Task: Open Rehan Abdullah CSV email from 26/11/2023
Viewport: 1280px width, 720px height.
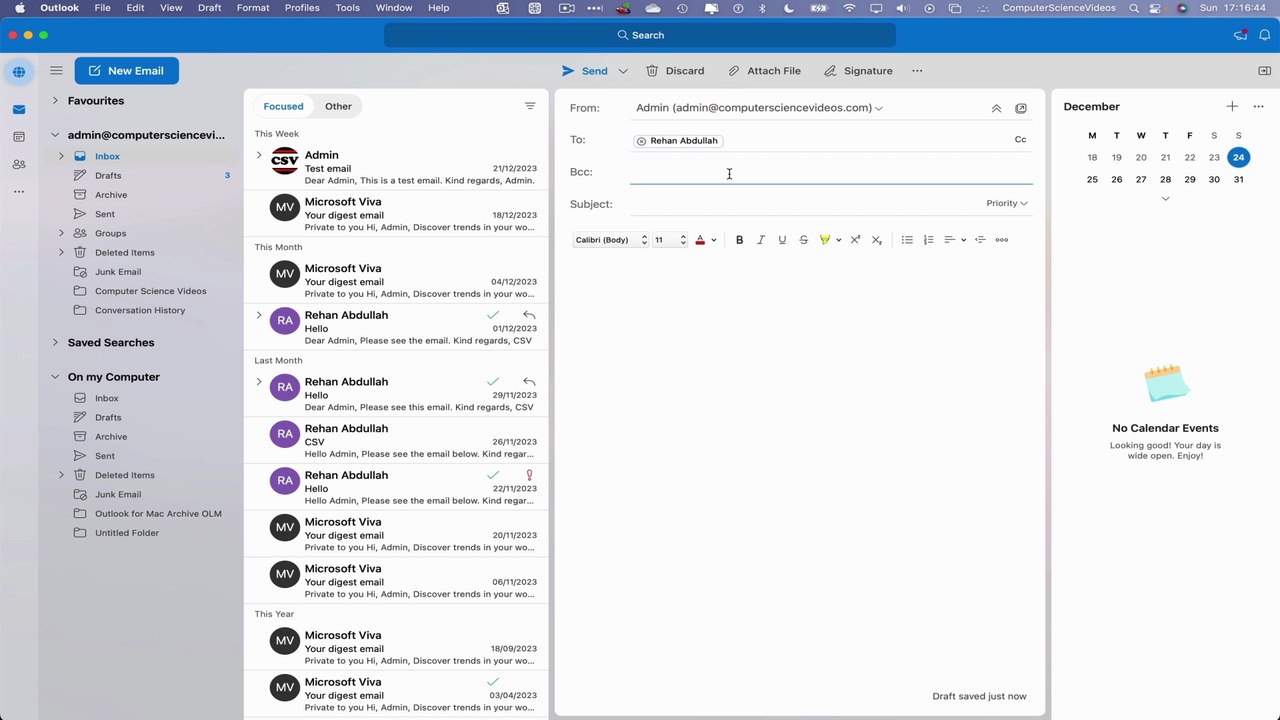Action: click(x=396, y=441)
